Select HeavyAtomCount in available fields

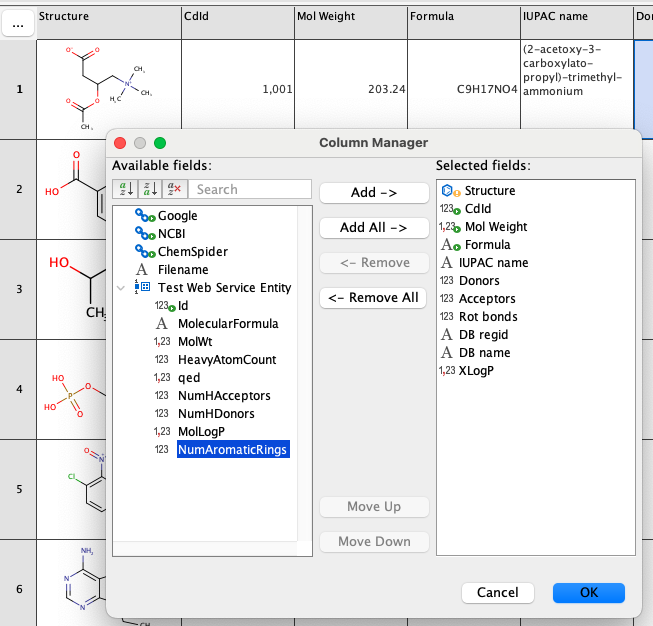pos(227,360)
